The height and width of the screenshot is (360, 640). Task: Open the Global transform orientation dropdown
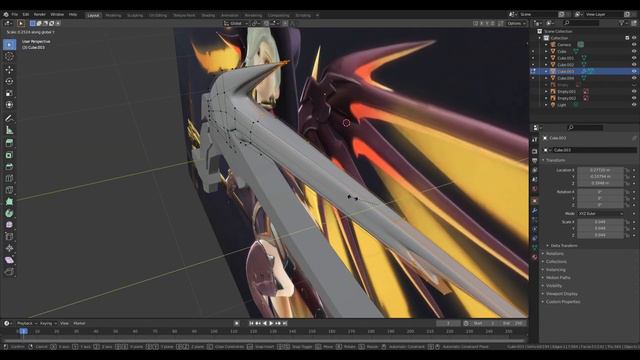tap(236, 23)
